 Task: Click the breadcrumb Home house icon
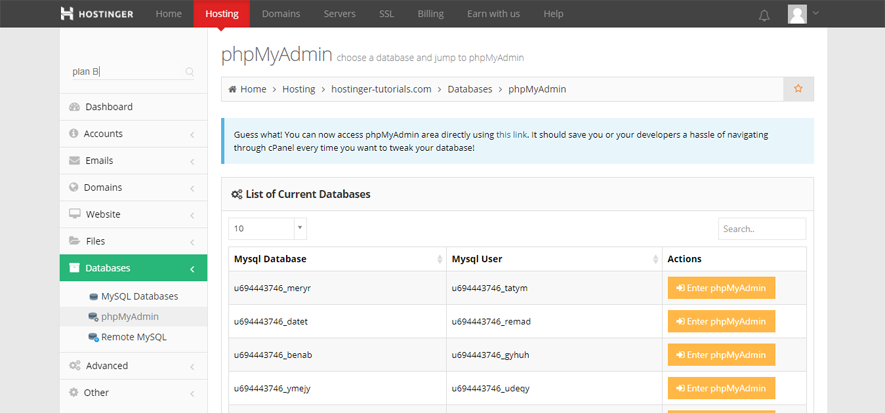pos(232,89)
